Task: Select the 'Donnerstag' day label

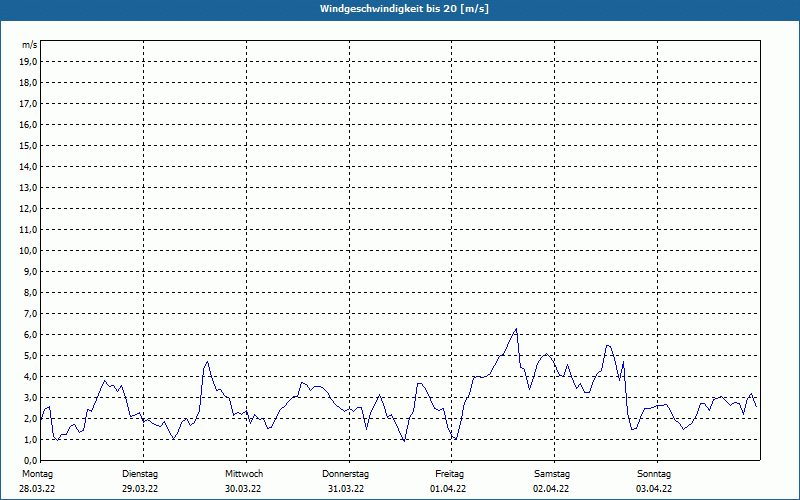Action: pyautogui.click(x=345, y=474)
